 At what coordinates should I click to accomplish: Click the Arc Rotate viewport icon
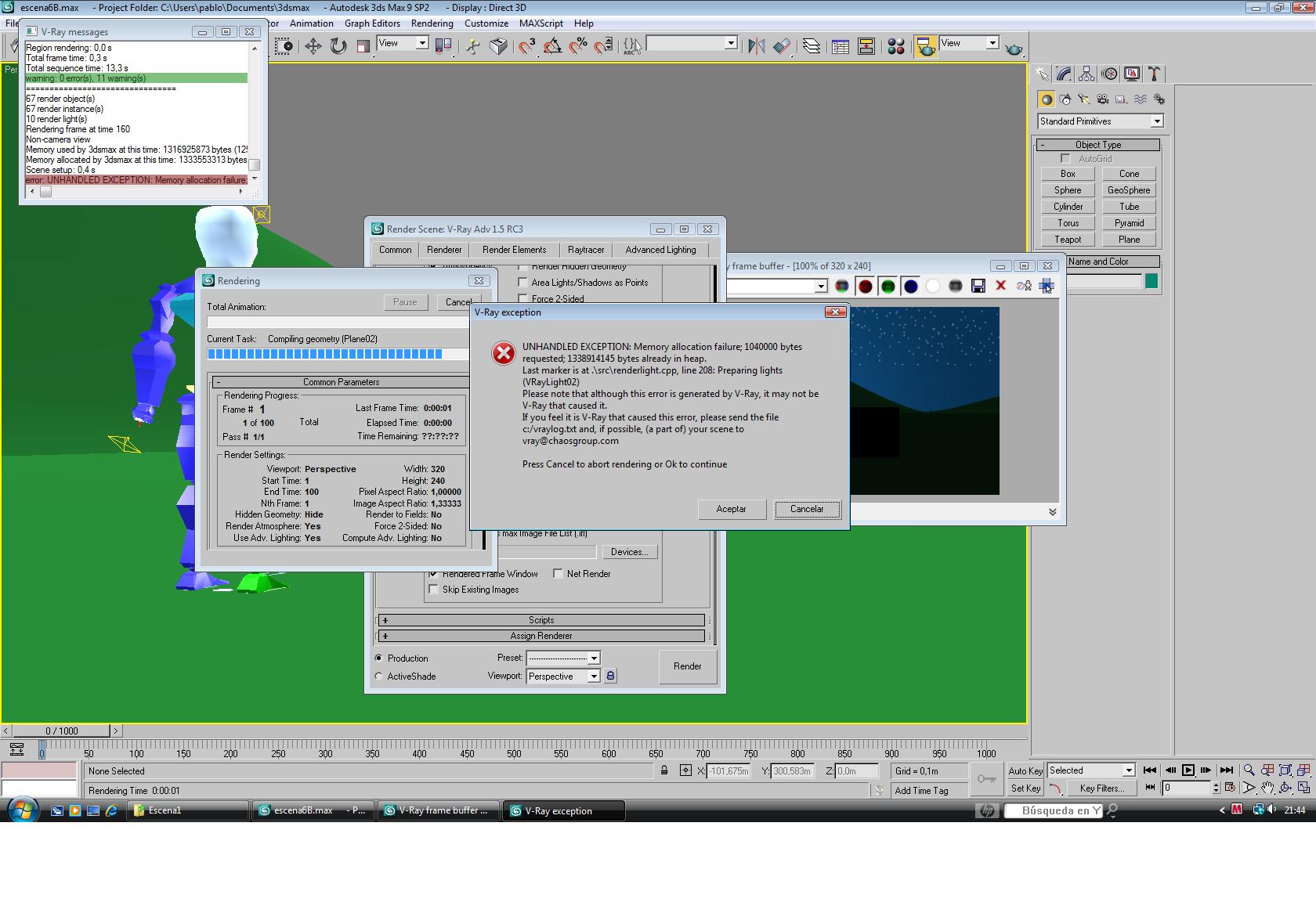click(x=1285, y=788)
